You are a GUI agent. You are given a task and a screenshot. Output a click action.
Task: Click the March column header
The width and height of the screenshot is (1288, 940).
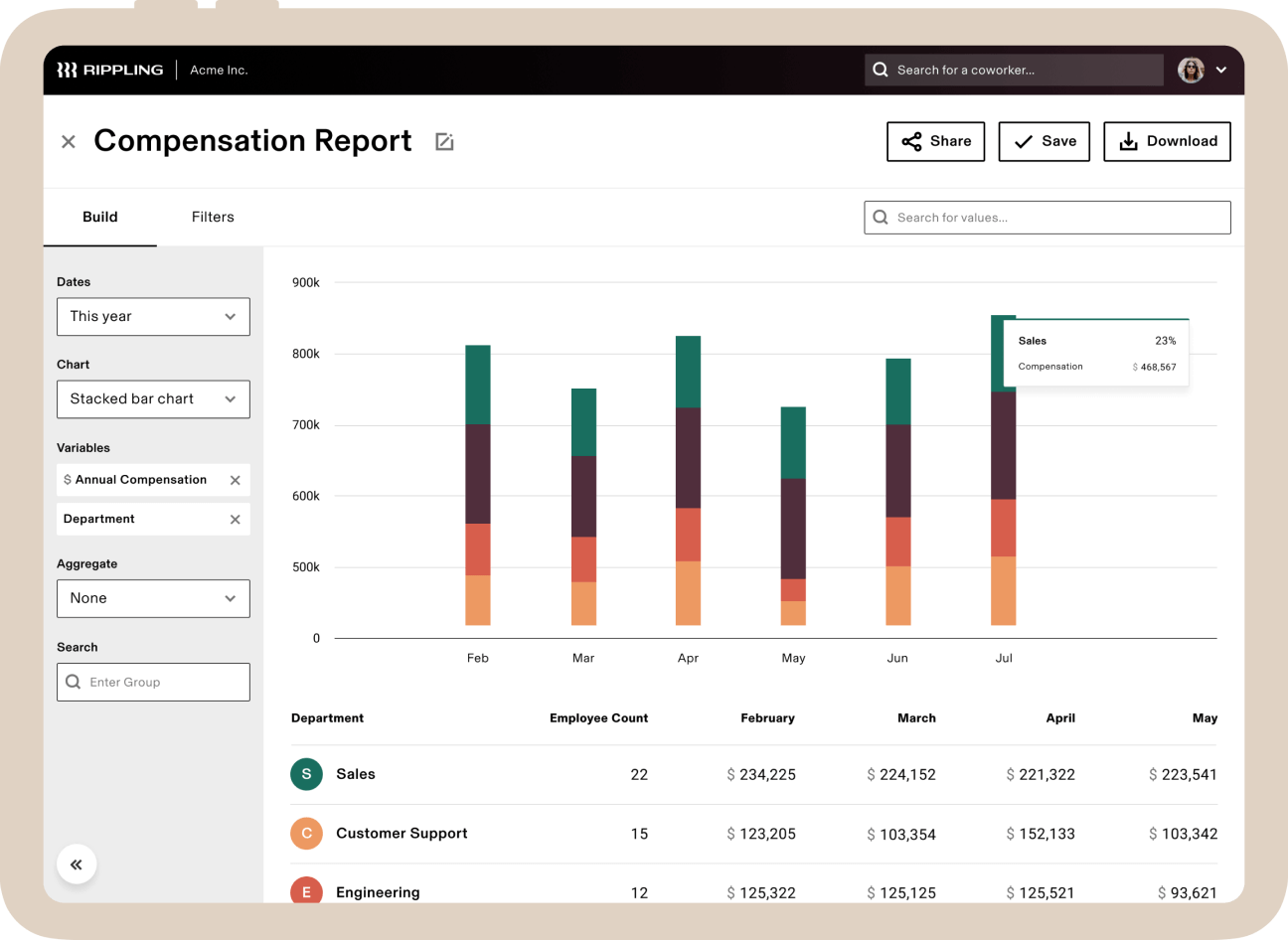[916, 718]
